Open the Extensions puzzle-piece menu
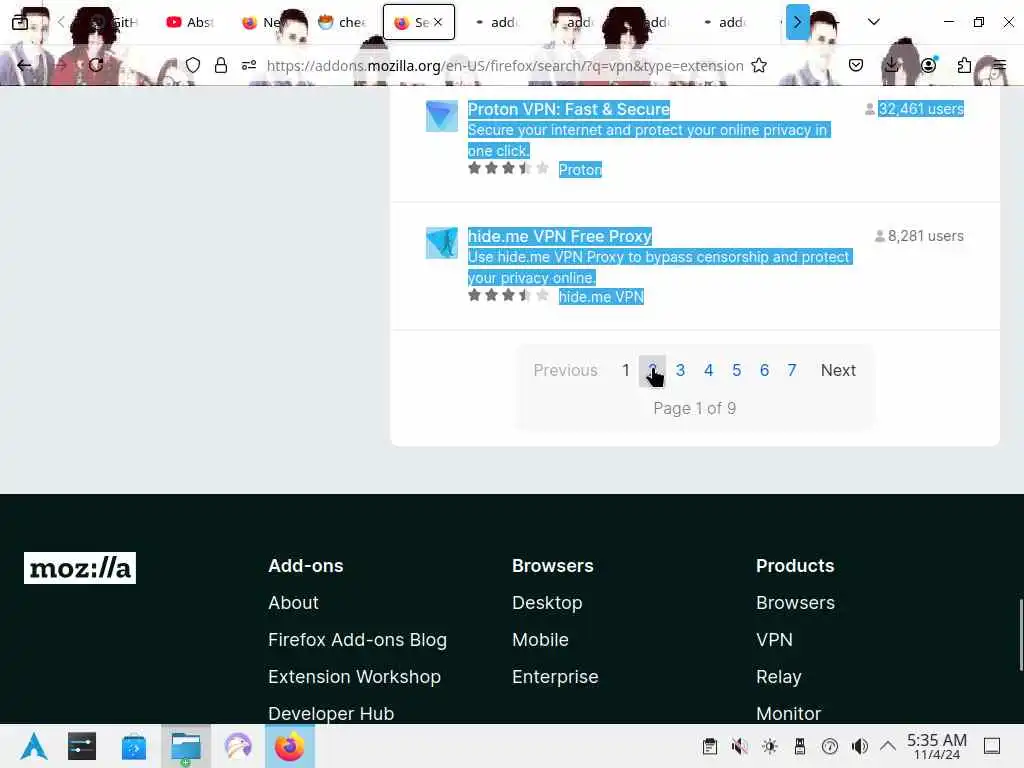 (964, 65)
